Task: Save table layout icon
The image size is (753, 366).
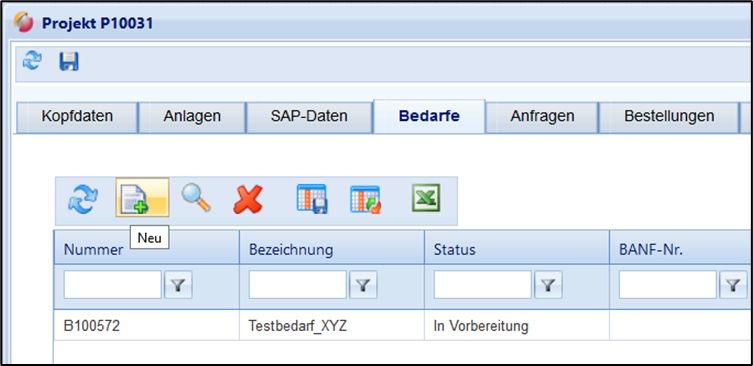Action: 312,199
